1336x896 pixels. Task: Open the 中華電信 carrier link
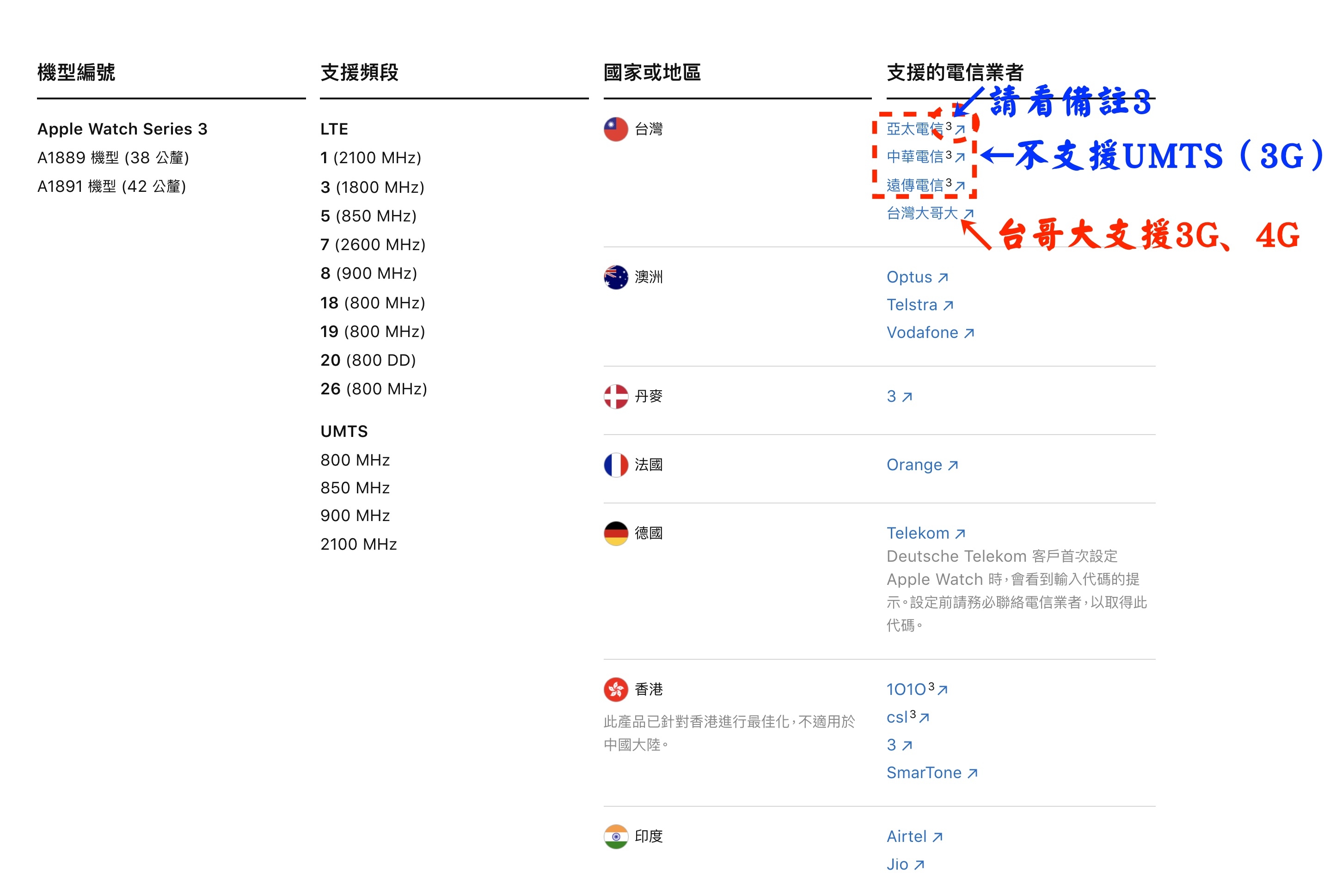pos(925,157)
